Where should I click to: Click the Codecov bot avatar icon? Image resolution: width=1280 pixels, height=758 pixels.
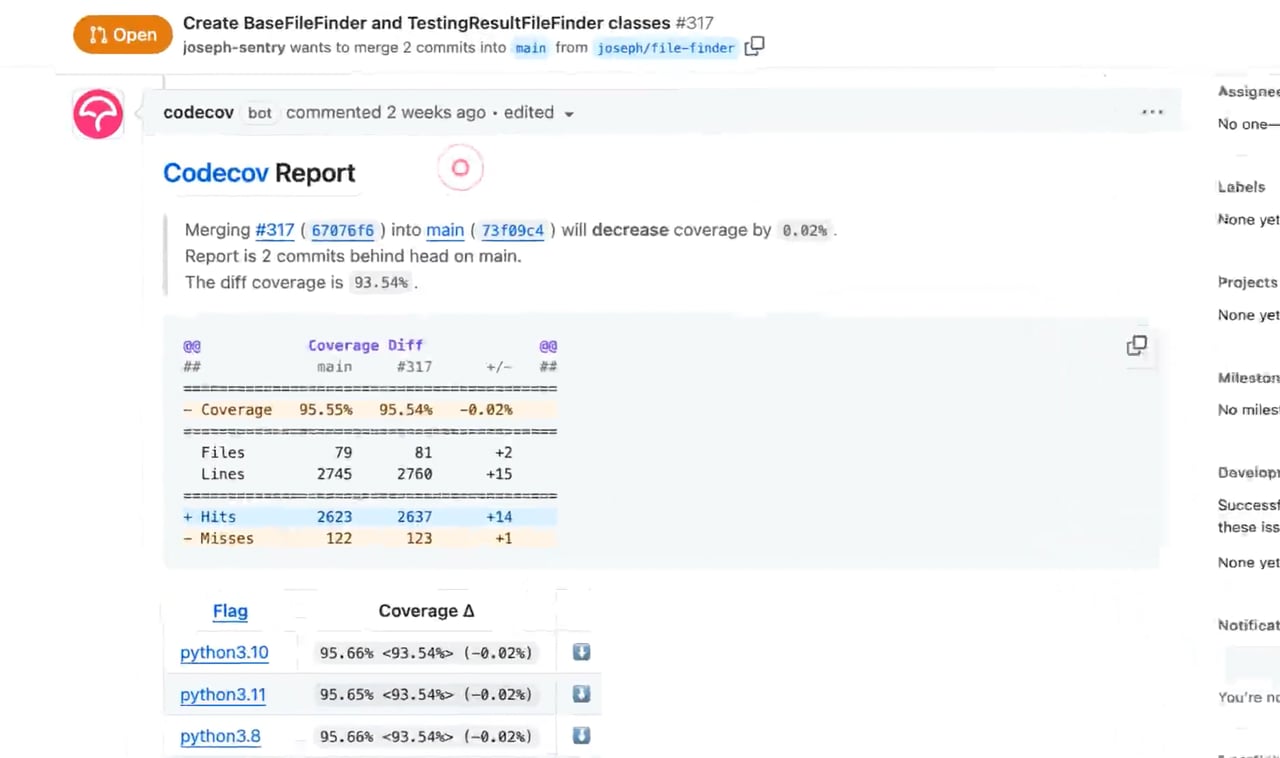pyautogui.click(x=98, y=113)
